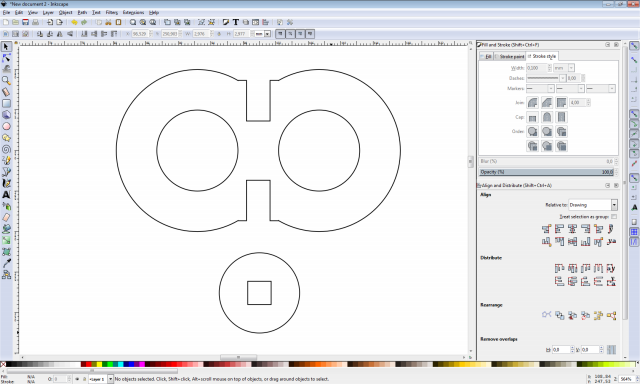This screenshot has height=384, width=640.
Task: Pick the red swatch in color palette
Action: [x=89, y=364]
